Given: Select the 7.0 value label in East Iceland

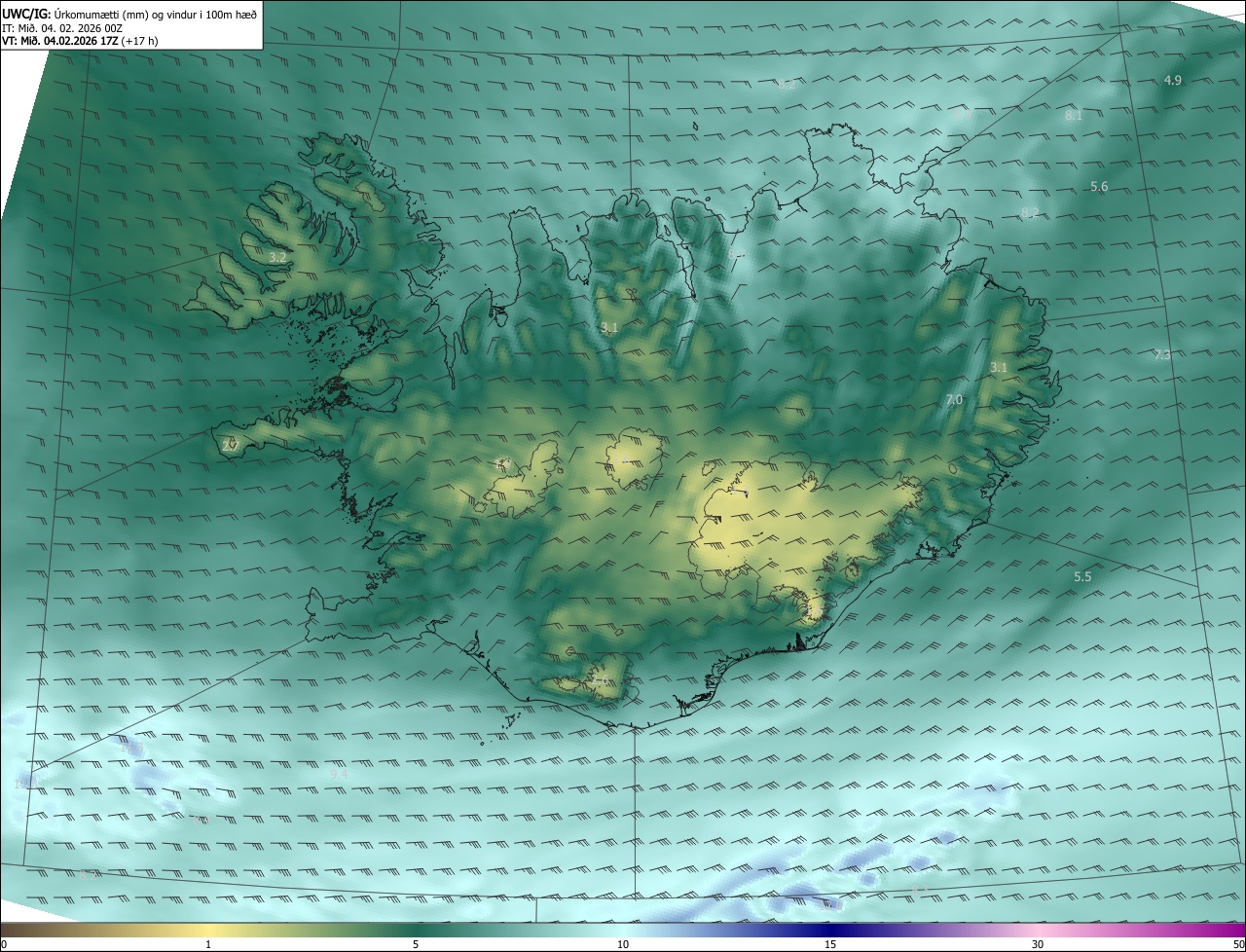Looking at the screenshot, I should click(954, 399).
